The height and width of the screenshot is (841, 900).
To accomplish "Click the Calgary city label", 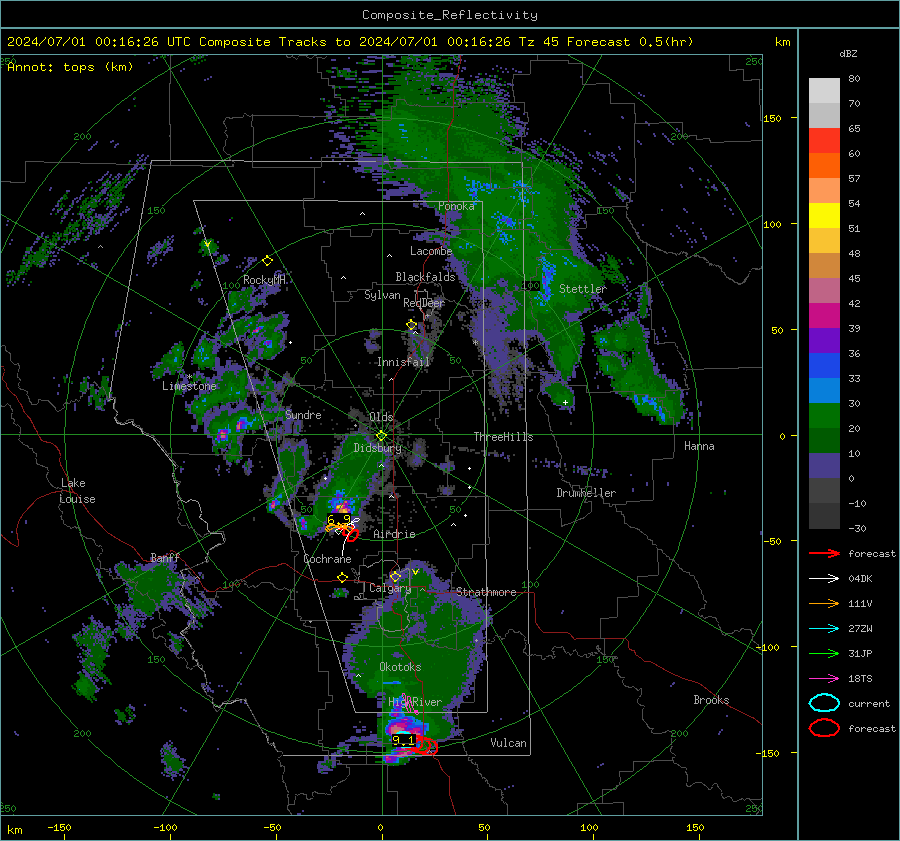I will pyautogui.click(x=390, y=588).
